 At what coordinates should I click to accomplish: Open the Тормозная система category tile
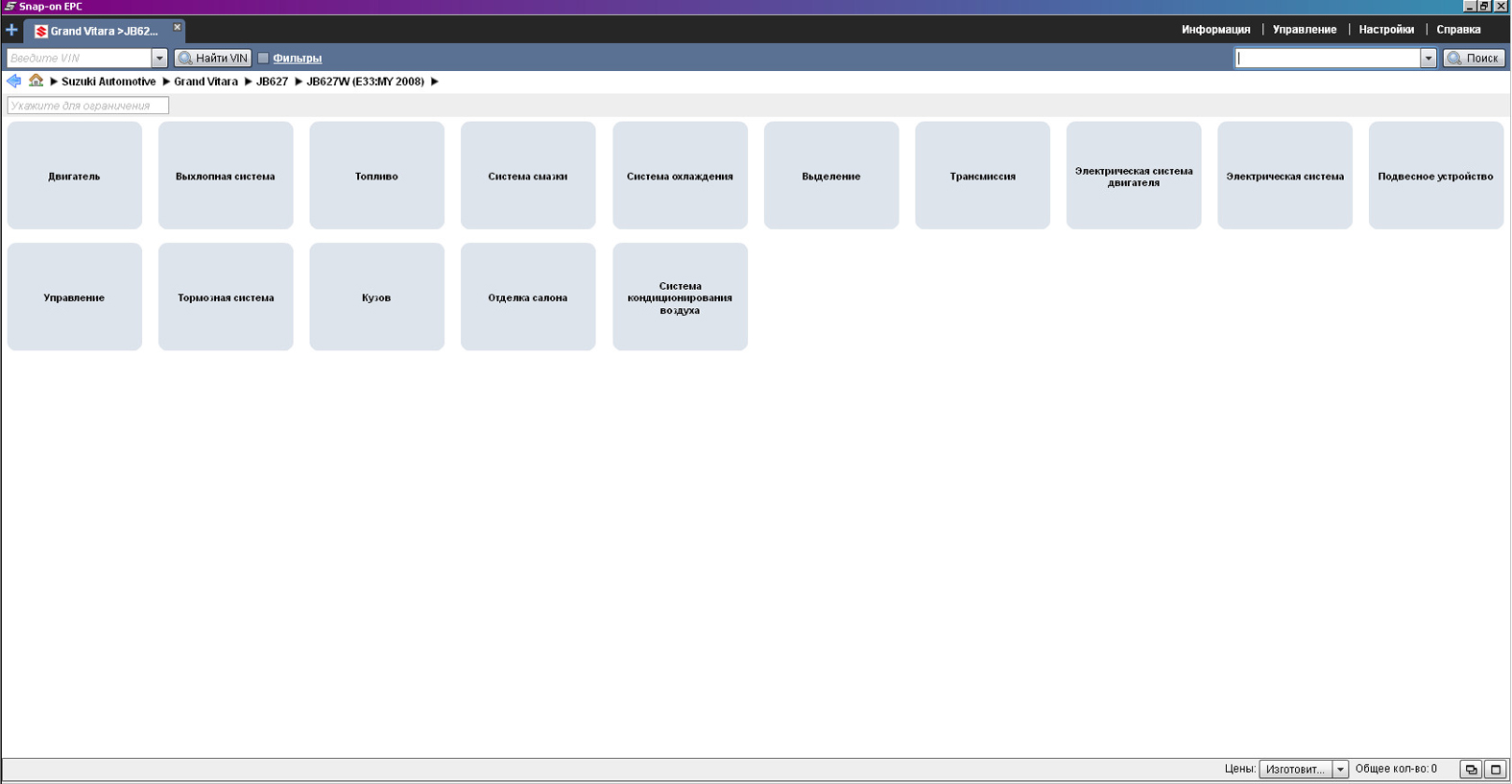[226, 297]
